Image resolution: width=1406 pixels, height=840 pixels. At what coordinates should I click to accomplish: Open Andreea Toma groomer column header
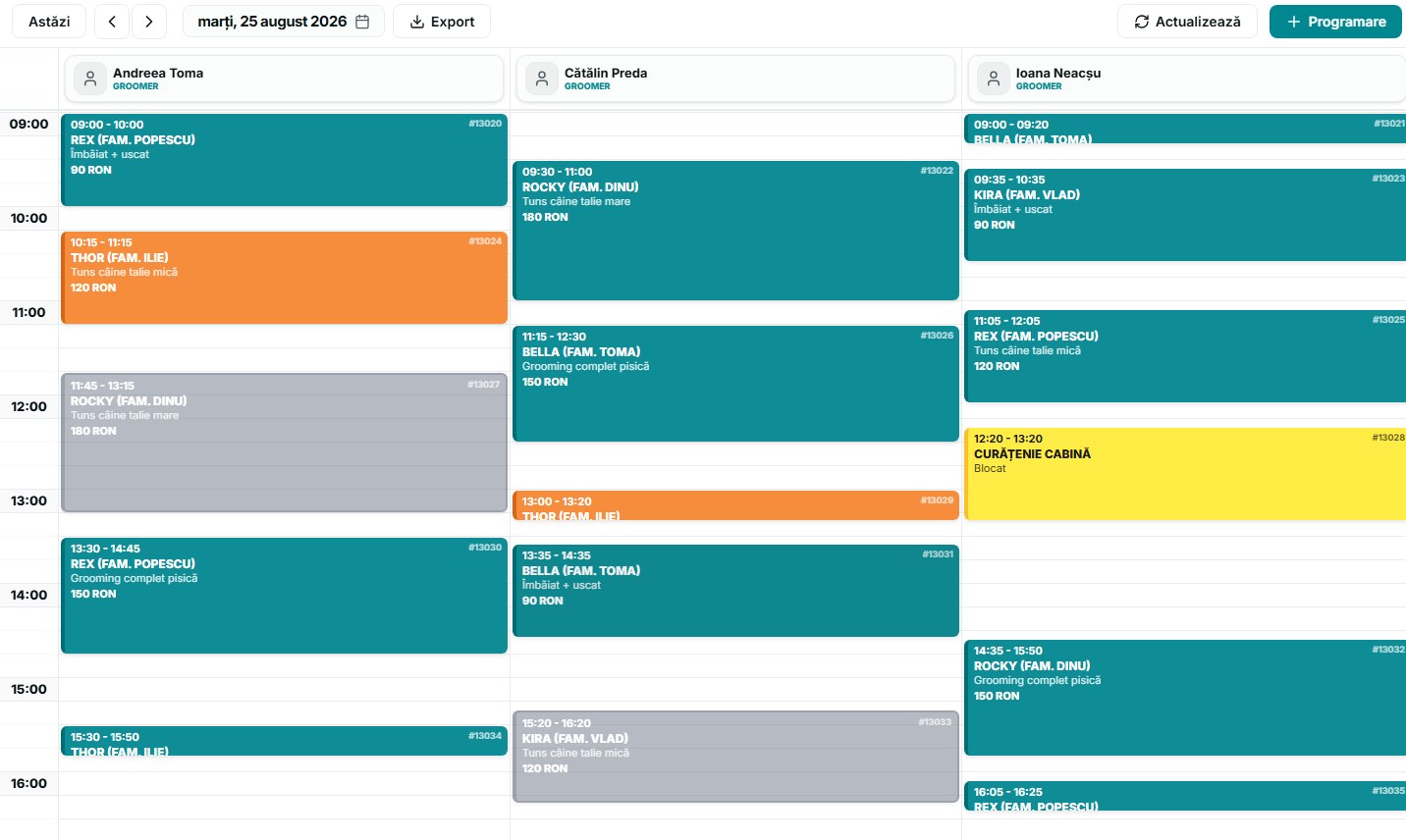(x=284, y=79)
